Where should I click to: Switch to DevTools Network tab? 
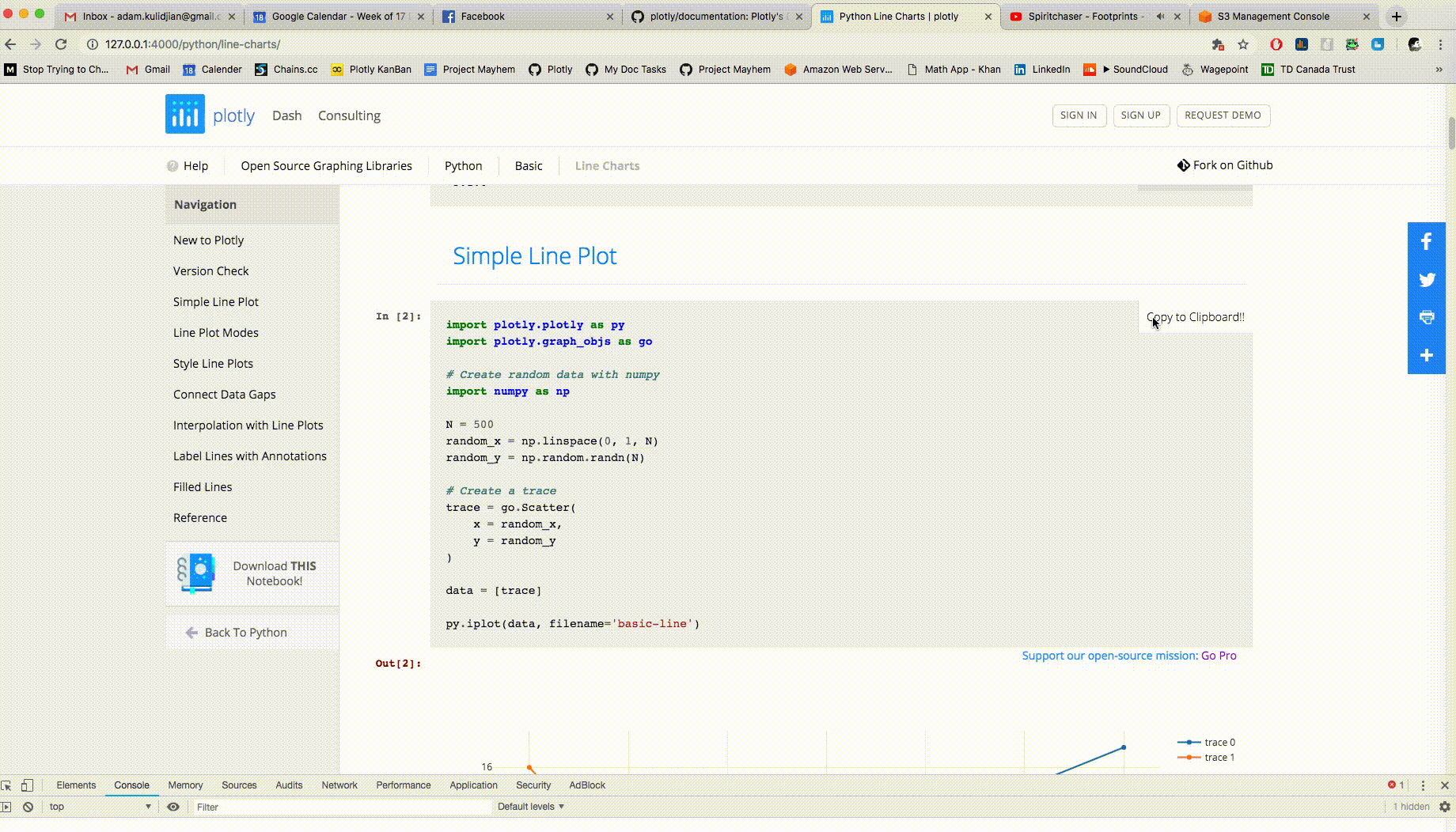pos(339,785)
